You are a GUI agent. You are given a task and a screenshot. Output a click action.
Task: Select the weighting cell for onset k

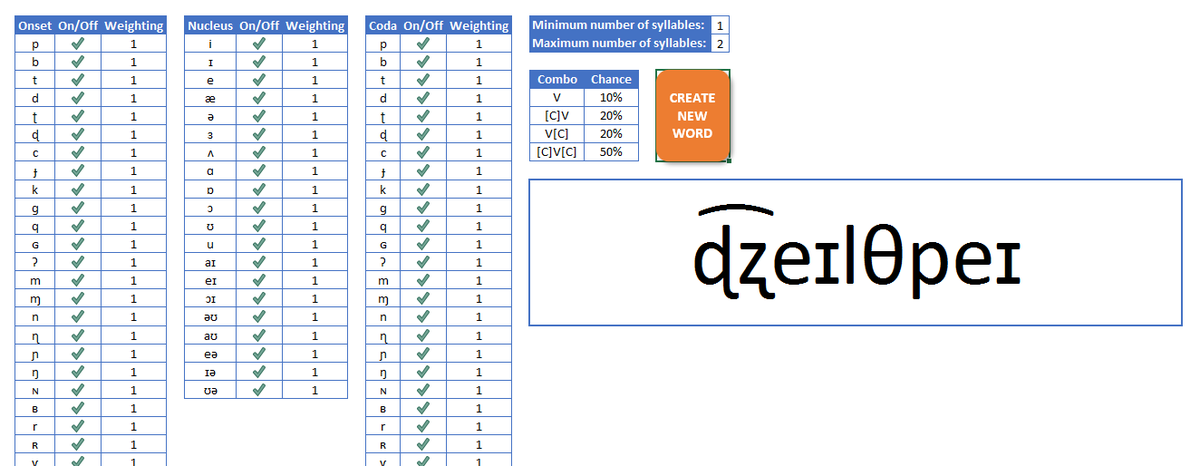[133, 189]
